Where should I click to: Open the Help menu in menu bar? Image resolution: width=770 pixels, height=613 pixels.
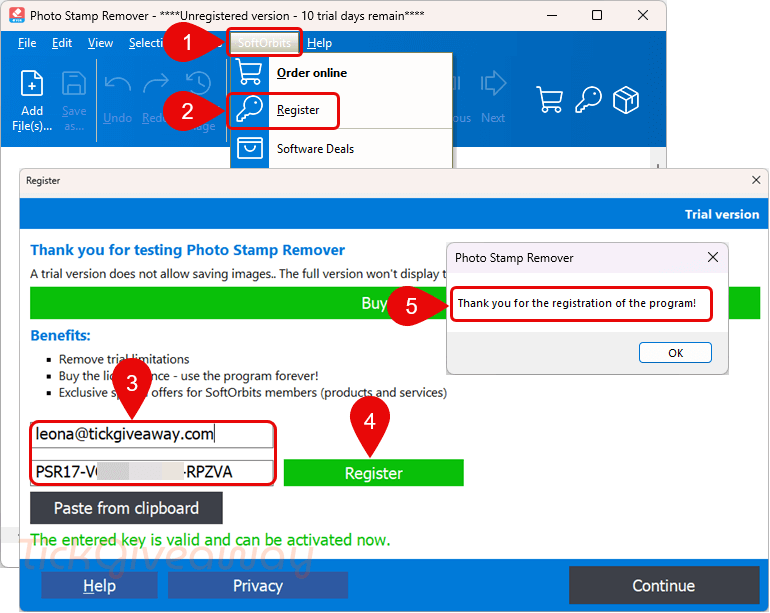319,43
